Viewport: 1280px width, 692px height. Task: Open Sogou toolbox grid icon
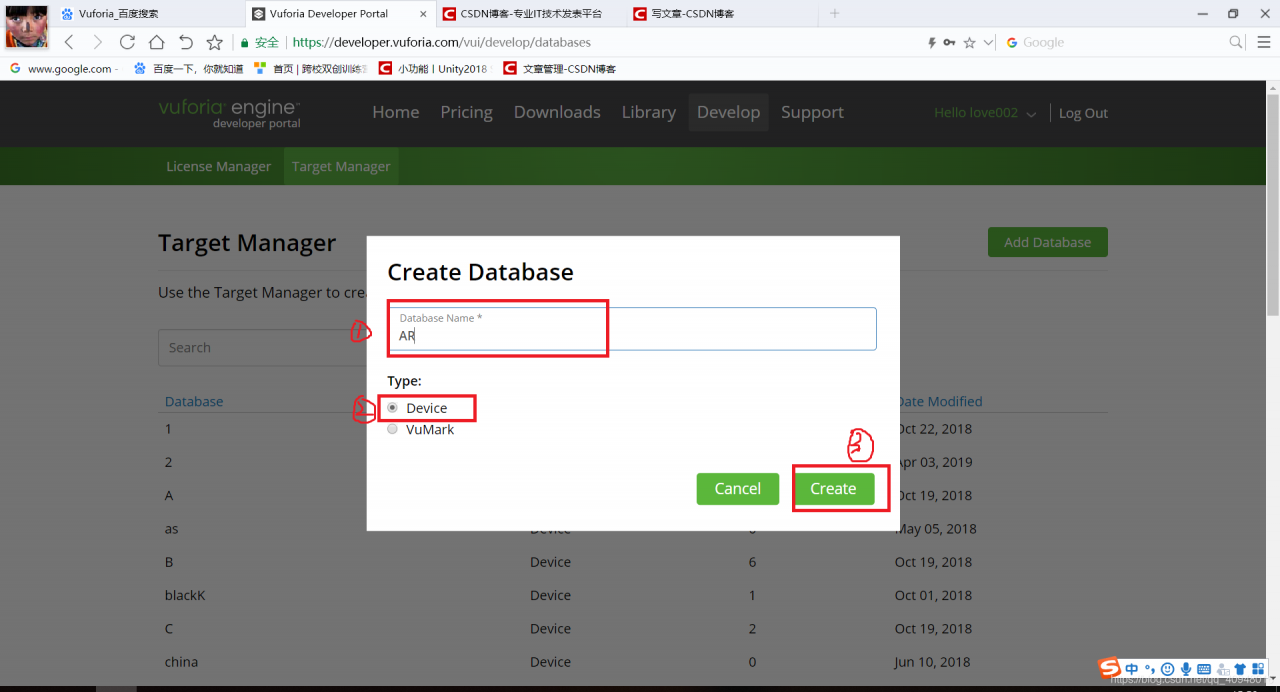[x=1257, y=669]
